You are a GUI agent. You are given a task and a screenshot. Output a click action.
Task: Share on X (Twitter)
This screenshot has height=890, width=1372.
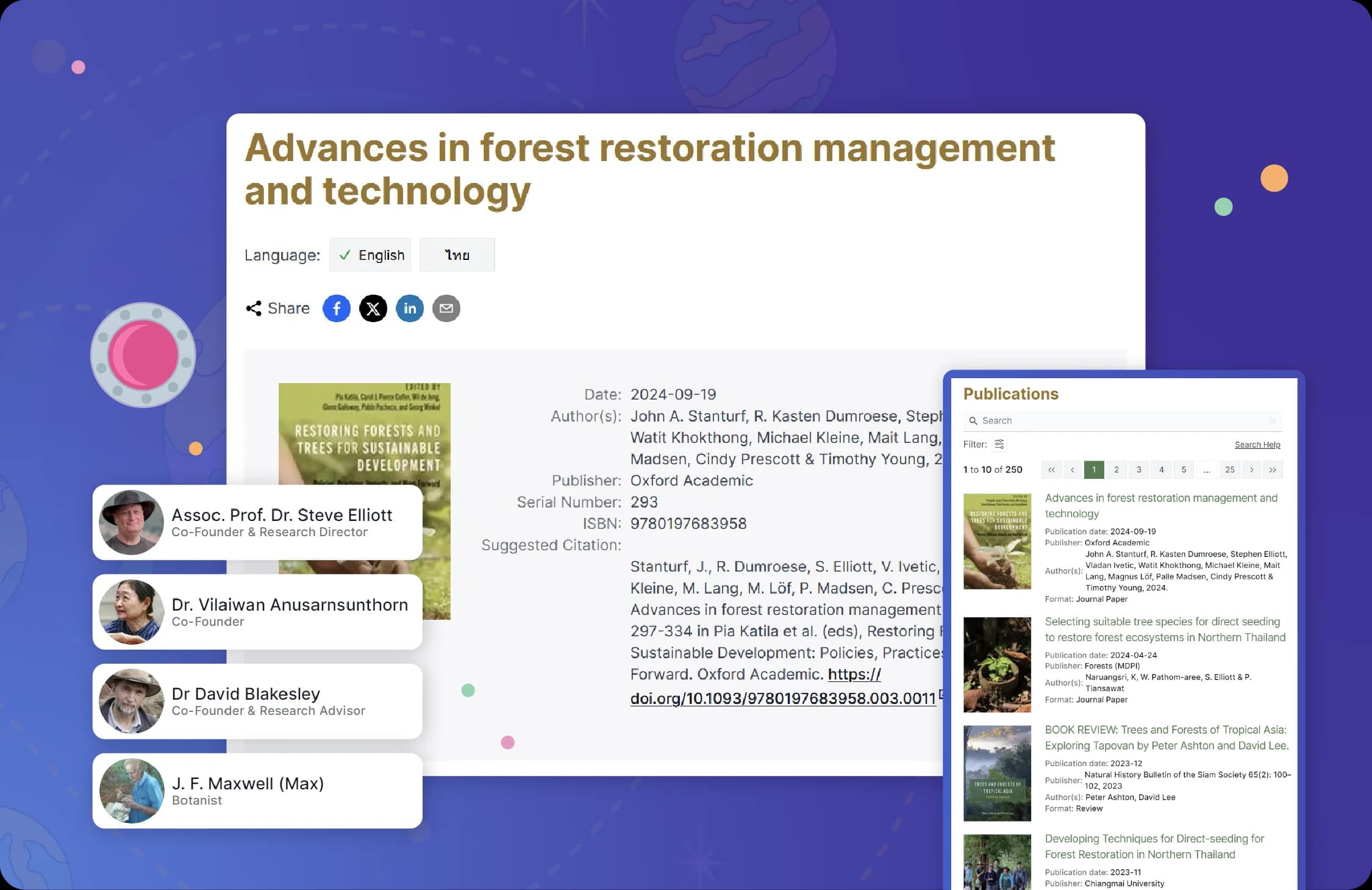click(x=373, y=308)
